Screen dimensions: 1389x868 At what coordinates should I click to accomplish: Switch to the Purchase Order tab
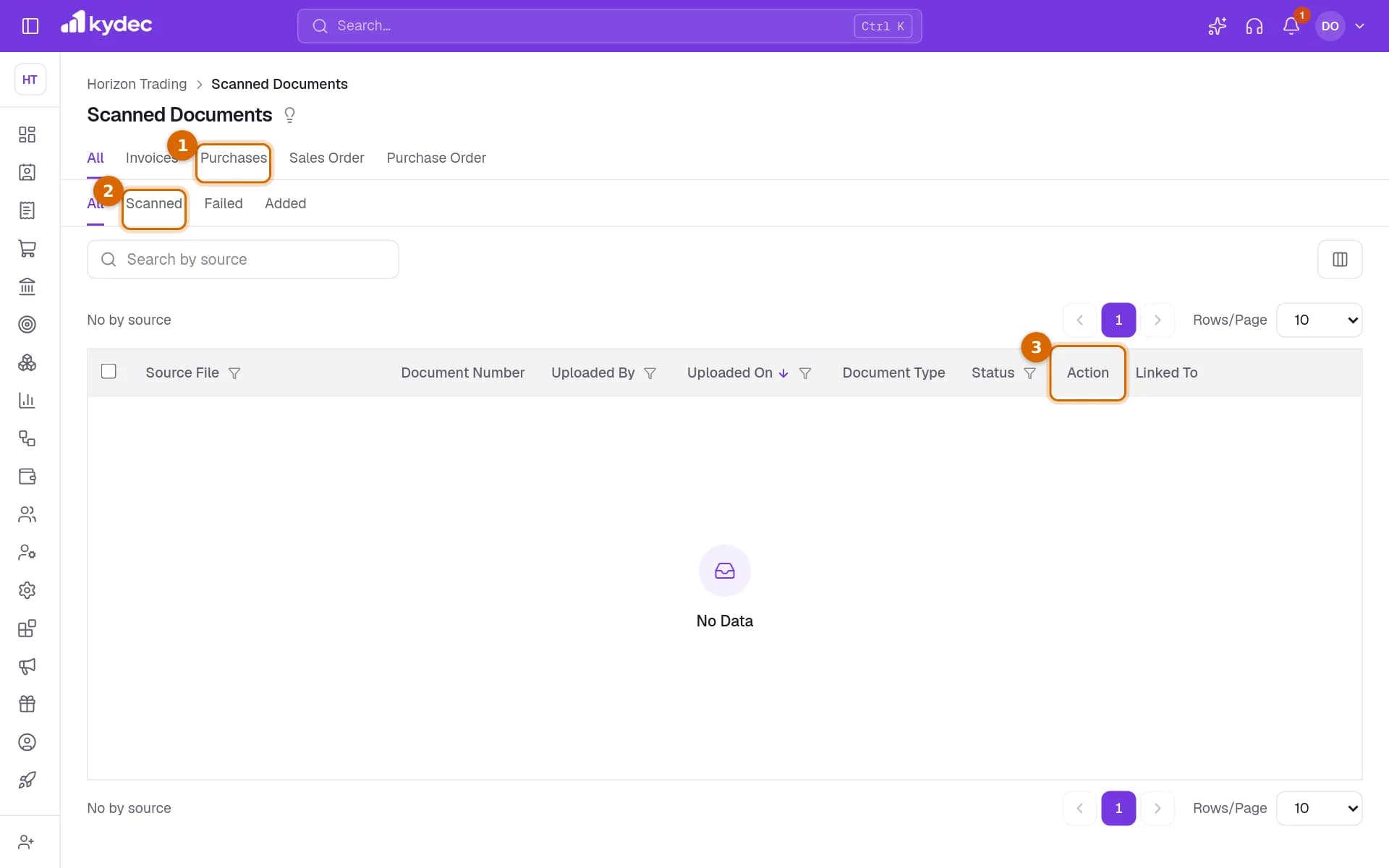436,158
